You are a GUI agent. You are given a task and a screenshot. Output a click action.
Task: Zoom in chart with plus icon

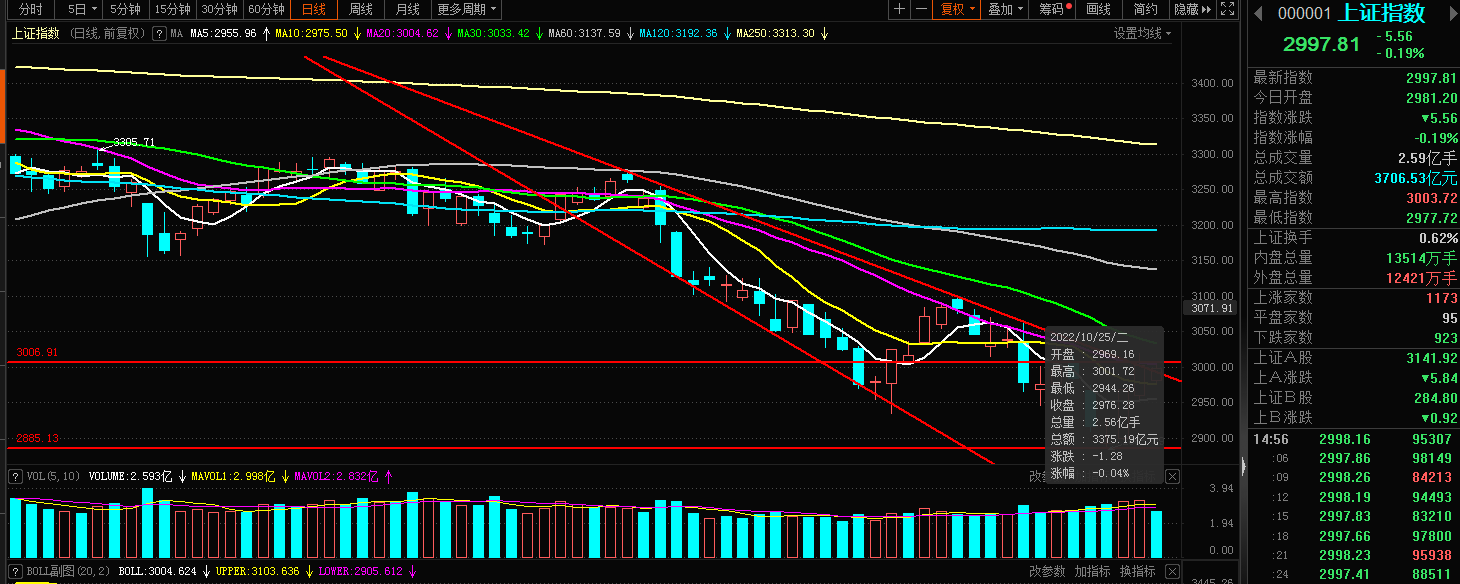[899, 9]
